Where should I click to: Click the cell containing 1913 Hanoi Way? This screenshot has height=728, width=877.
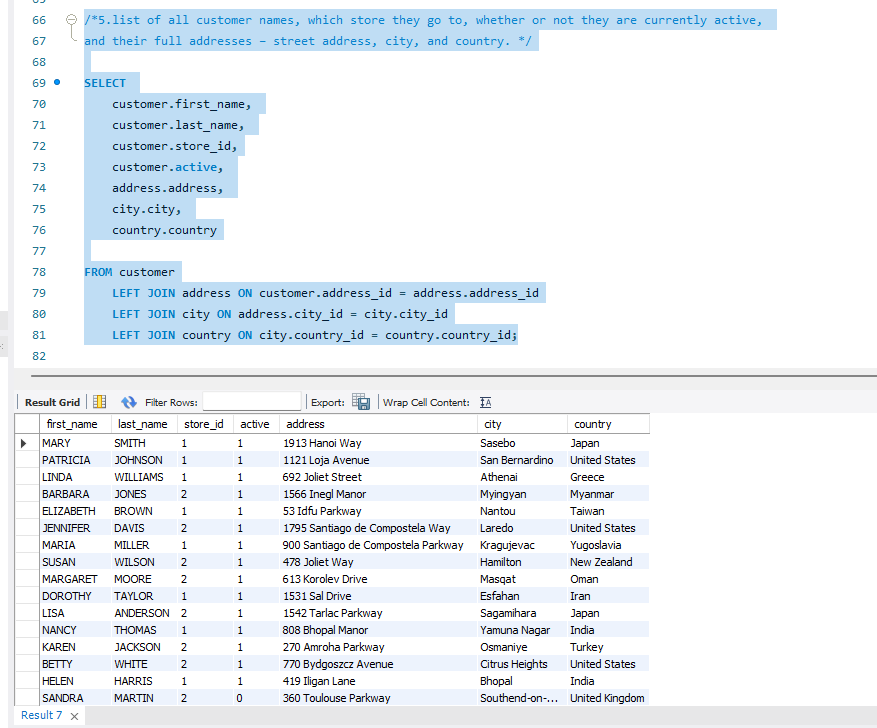pos(338,442)
